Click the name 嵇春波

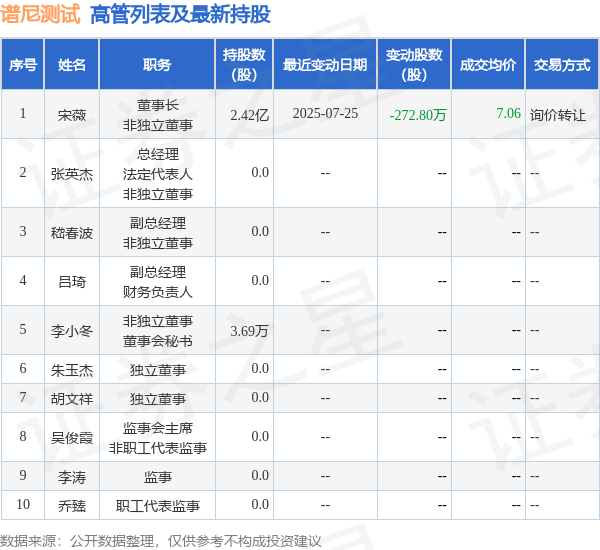point(72,233)
